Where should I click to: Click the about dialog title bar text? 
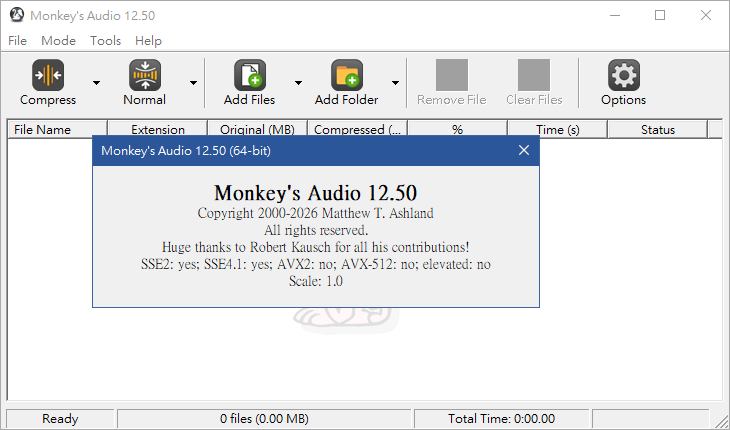(x=186, y=151)
